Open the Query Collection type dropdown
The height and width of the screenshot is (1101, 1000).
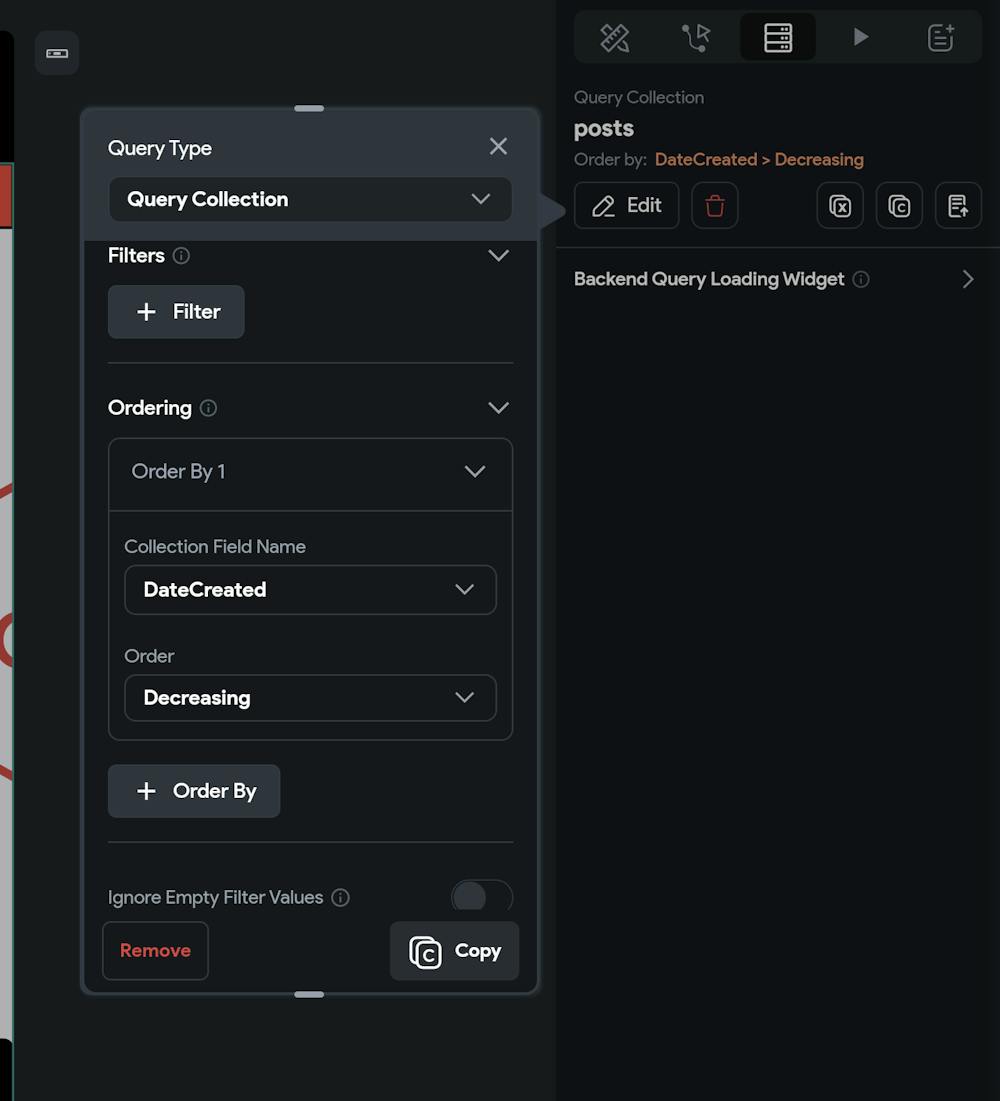point(310,199)
